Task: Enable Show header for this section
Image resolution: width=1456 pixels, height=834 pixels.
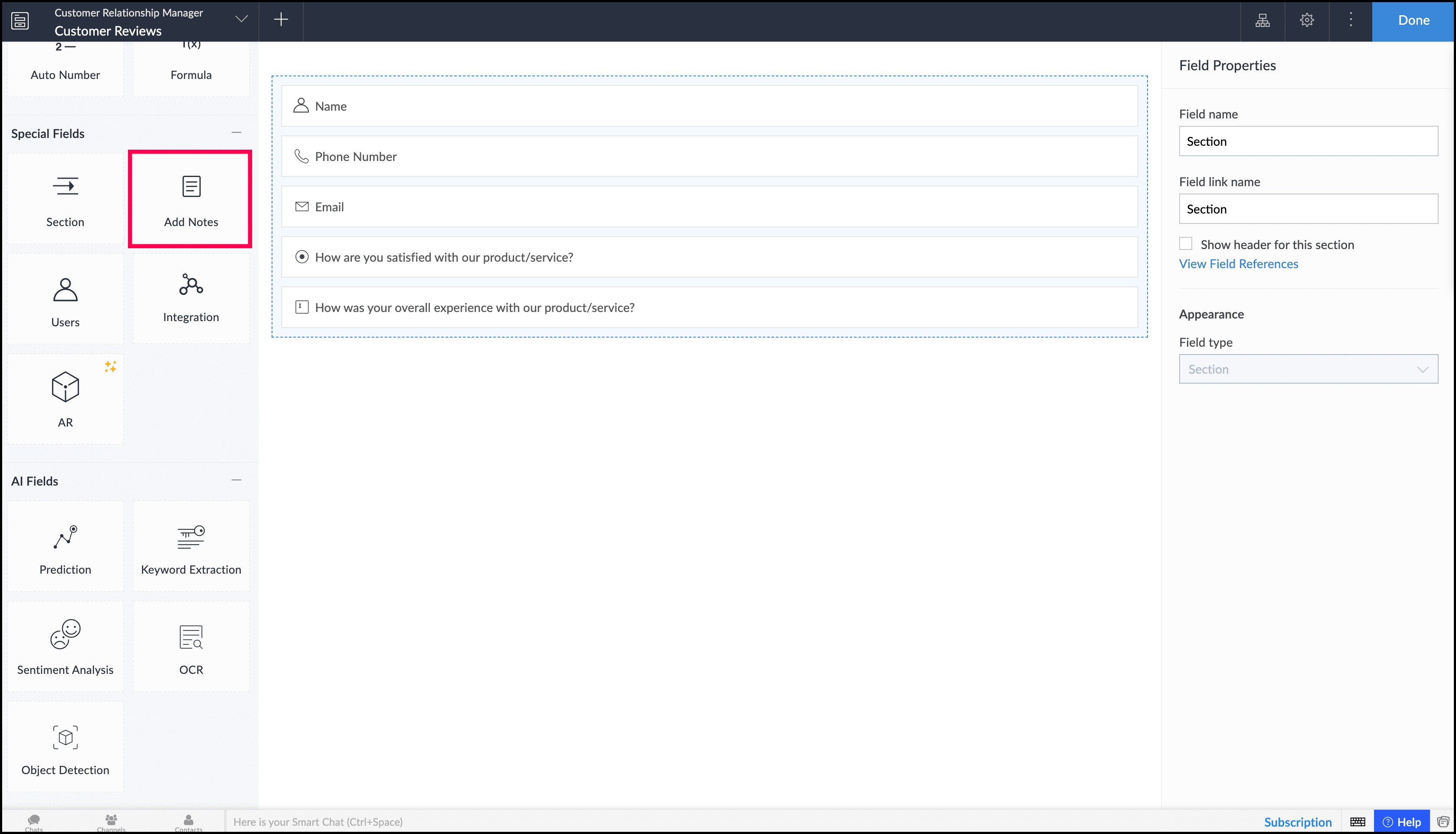Action: [1186, 244]
